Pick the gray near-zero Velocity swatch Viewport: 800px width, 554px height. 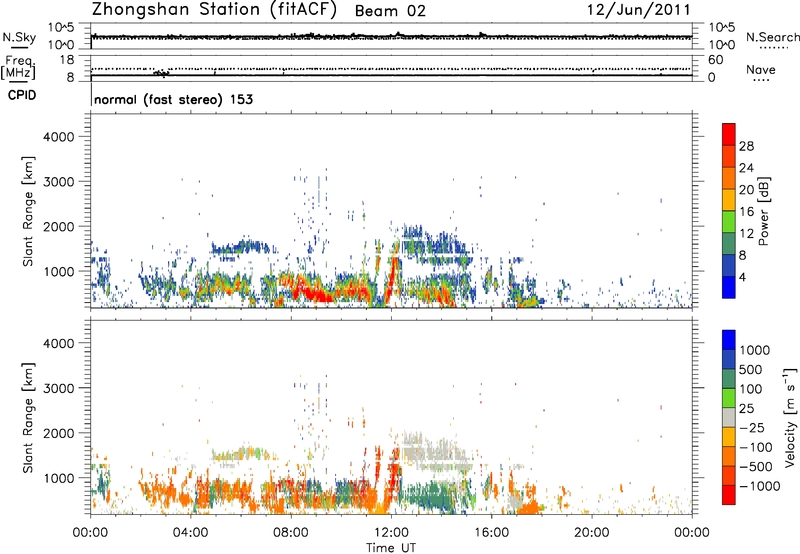point(729,417)
